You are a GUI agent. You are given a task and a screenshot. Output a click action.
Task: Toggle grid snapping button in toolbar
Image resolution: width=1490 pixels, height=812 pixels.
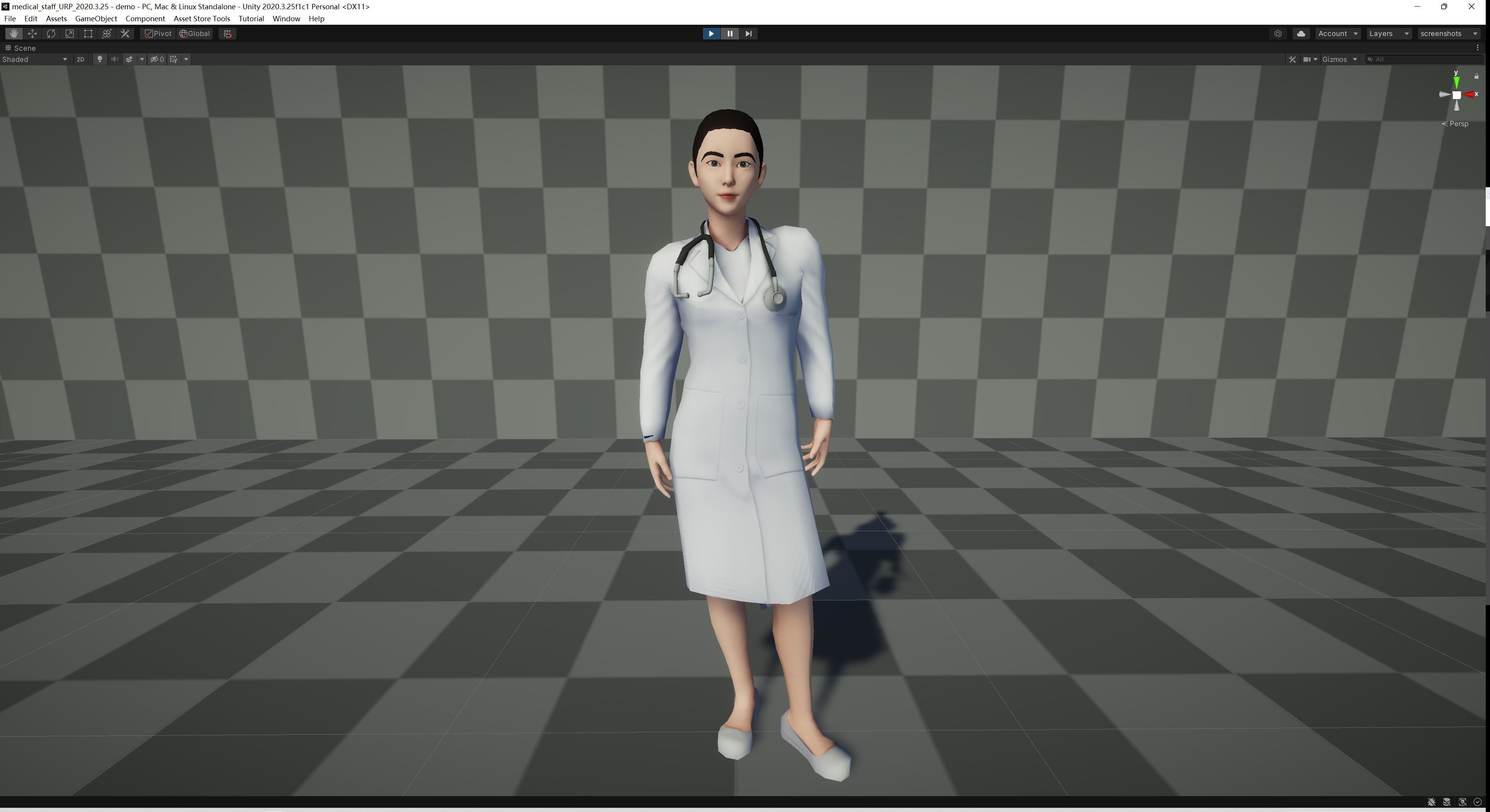(228, 34)
